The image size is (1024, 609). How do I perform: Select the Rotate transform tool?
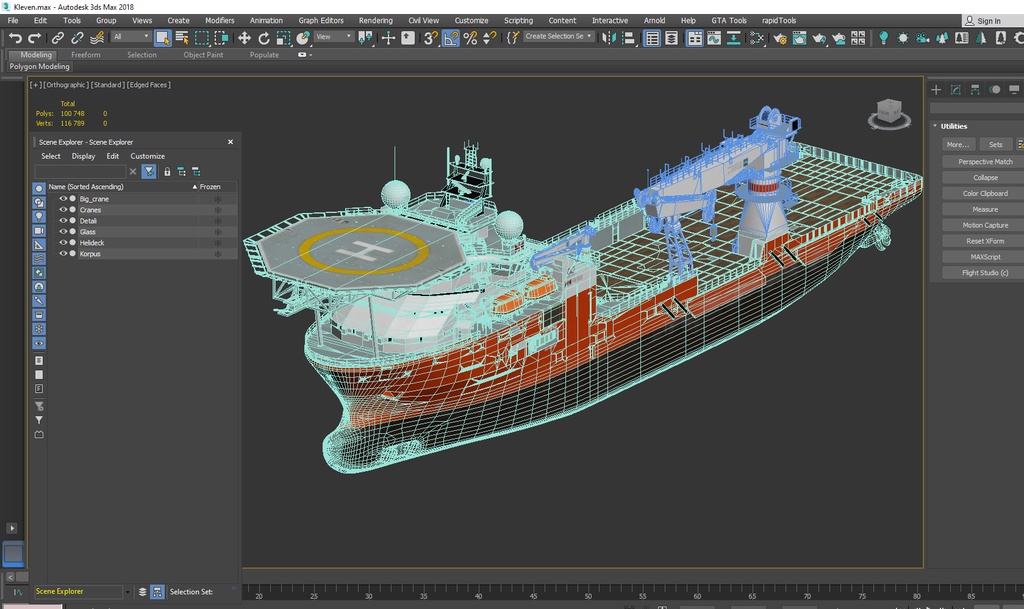(x=264, y=38)
